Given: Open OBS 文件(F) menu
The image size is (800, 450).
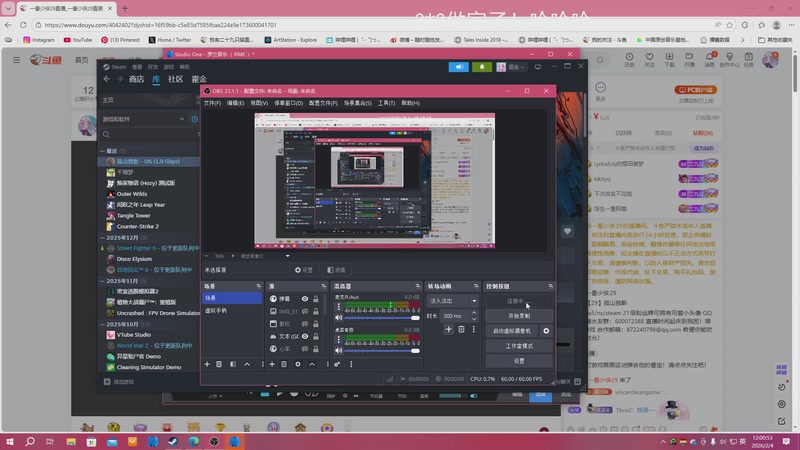Looking at the screenshot, I should tap(212, 103).
